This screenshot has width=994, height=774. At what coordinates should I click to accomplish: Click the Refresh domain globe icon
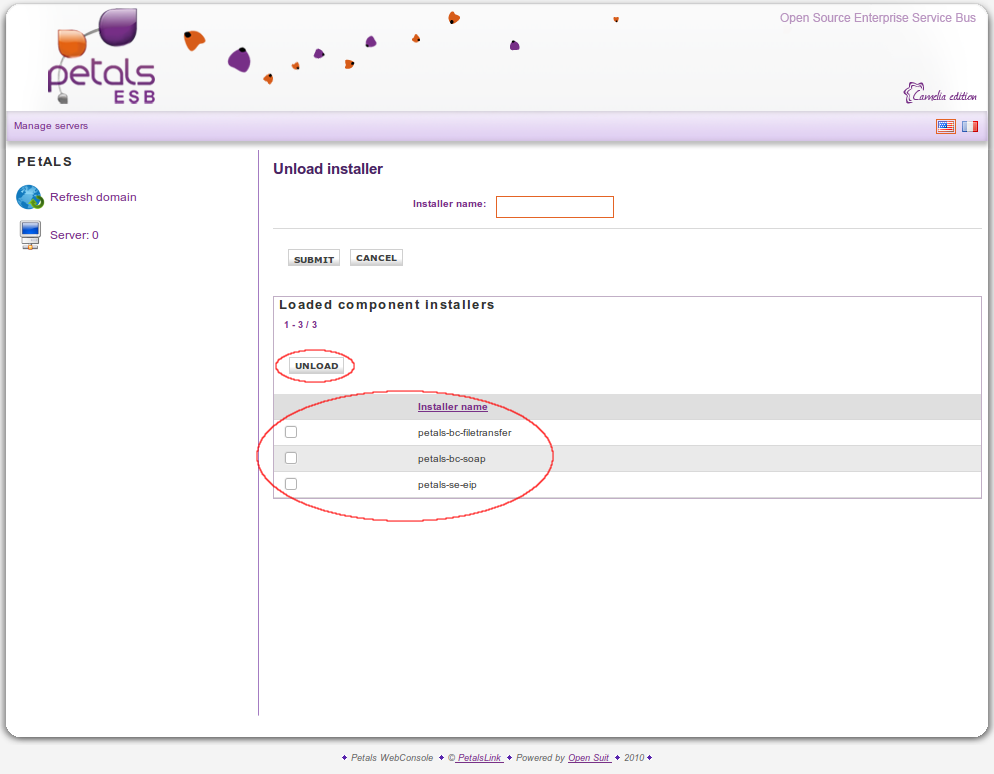(x=30, y=197)
